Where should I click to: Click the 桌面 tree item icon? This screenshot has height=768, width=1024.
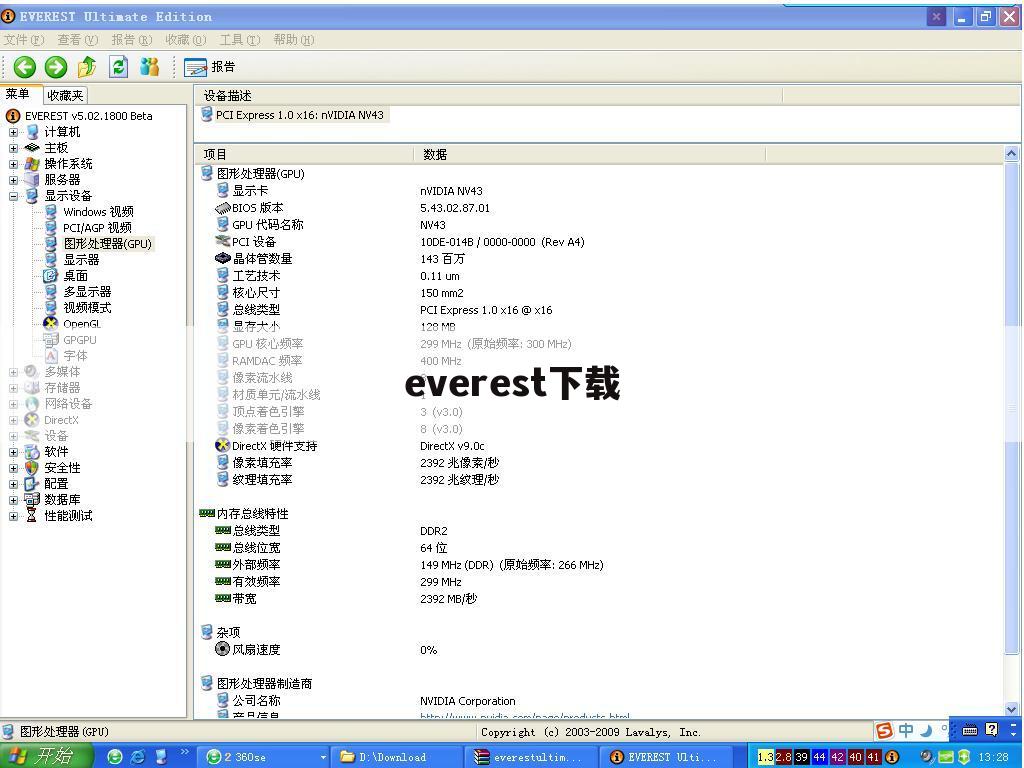tap(50, 276)
